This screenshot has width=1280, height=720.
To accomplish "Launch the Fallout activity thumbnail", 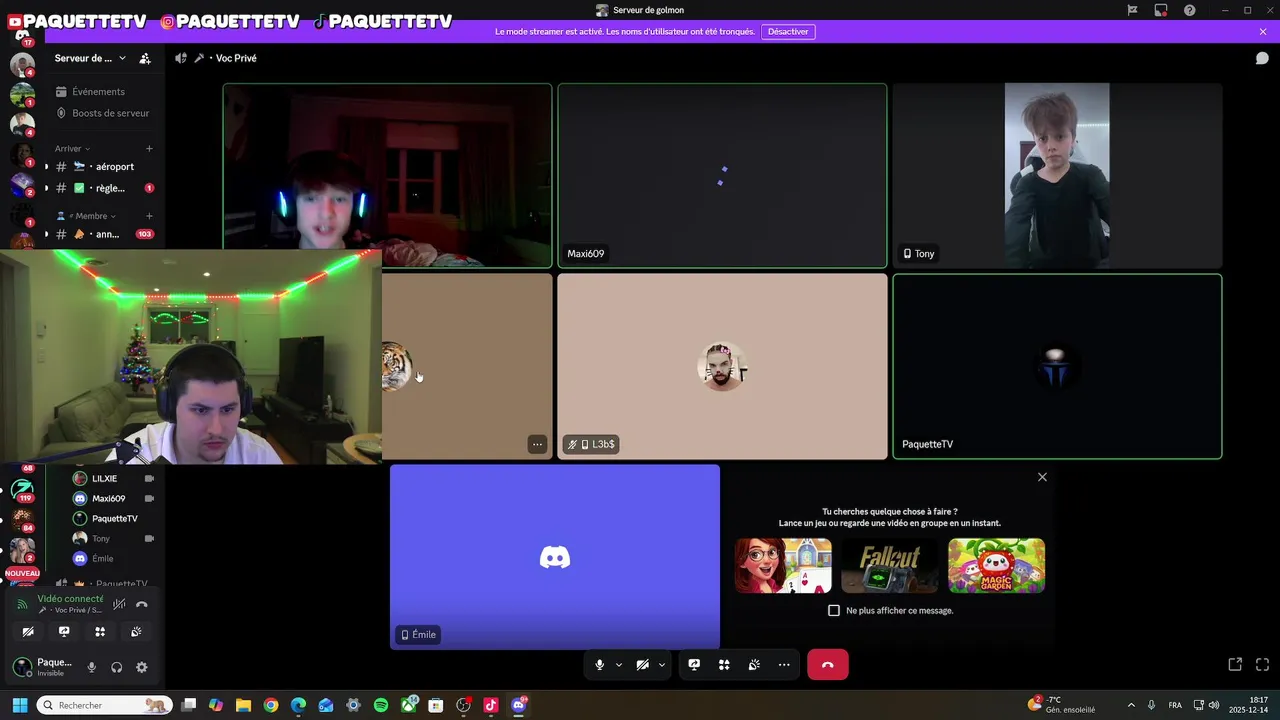I will coord(890,565).
